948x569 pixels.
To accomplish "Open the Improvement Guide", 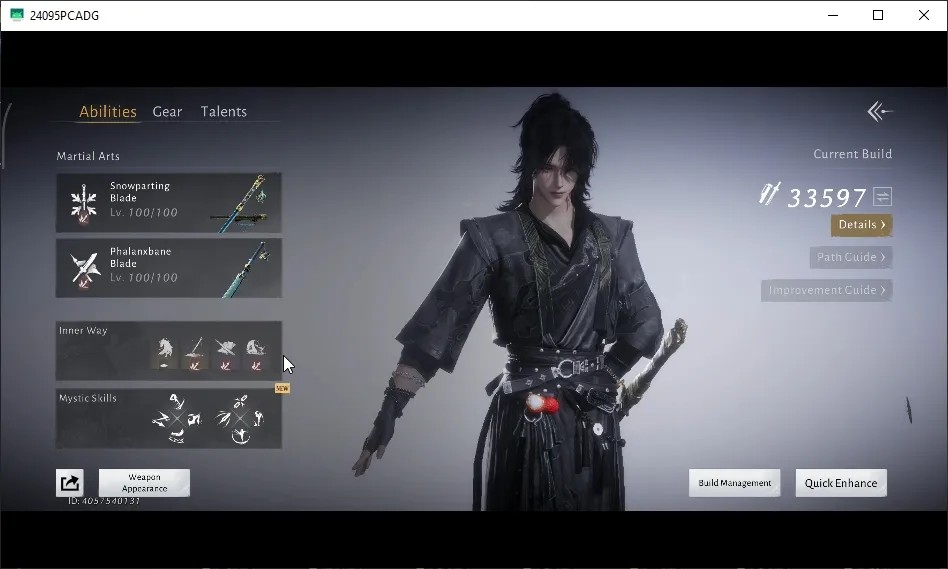I will (826, 290).
